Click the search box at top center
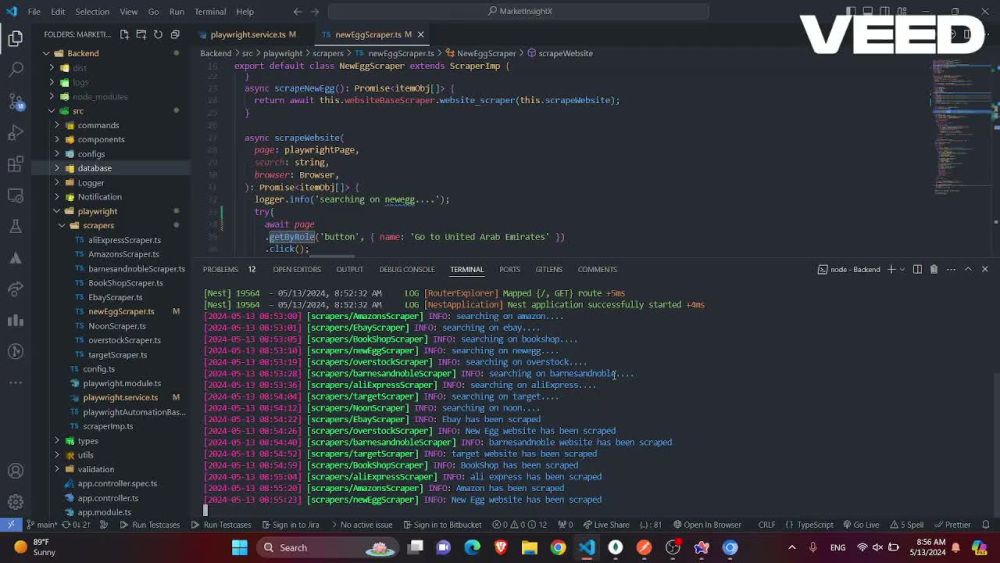 [518, 11]
